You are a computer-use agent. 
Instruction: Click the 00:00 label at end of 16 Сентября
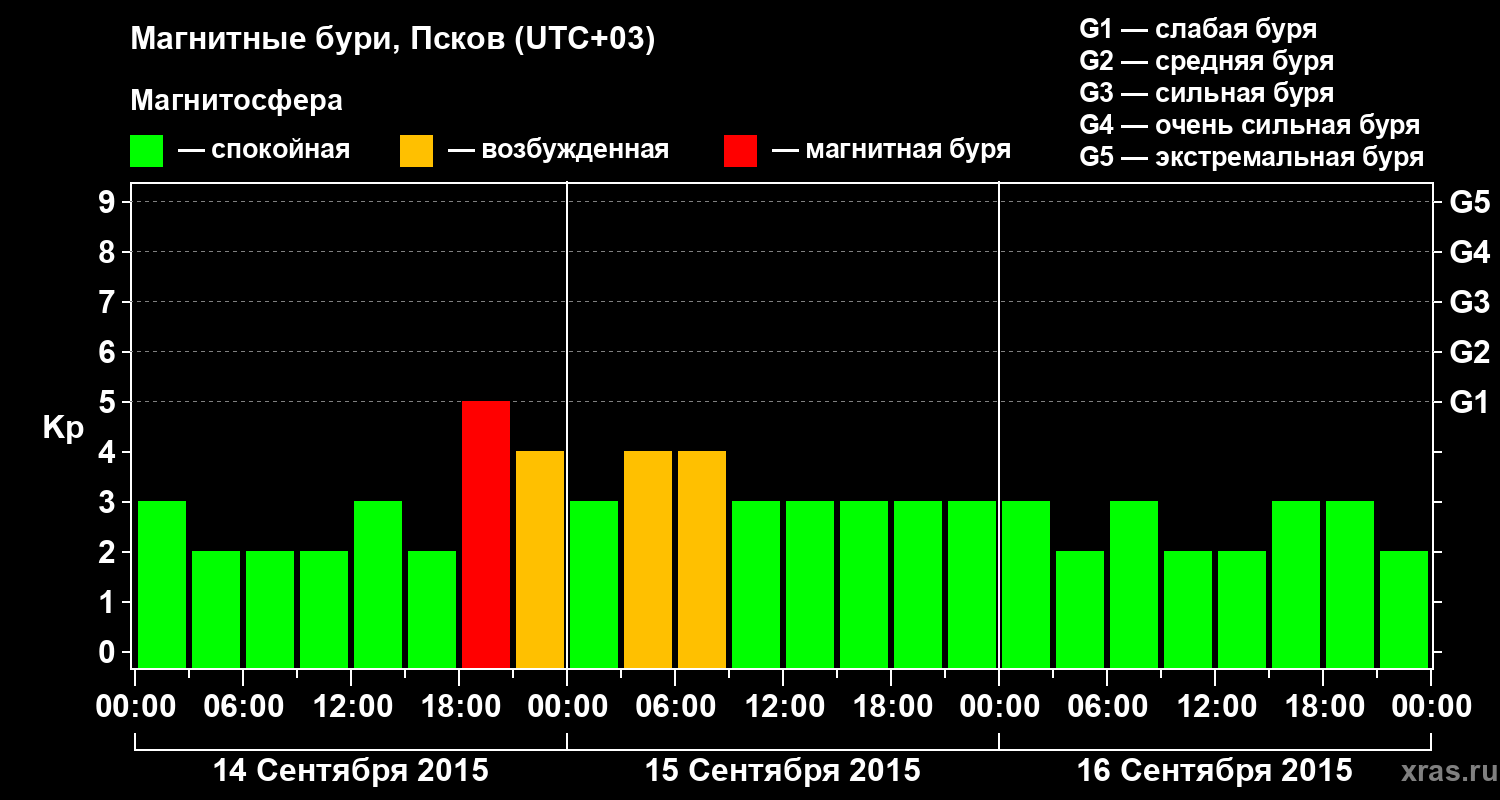point(1431,707)
